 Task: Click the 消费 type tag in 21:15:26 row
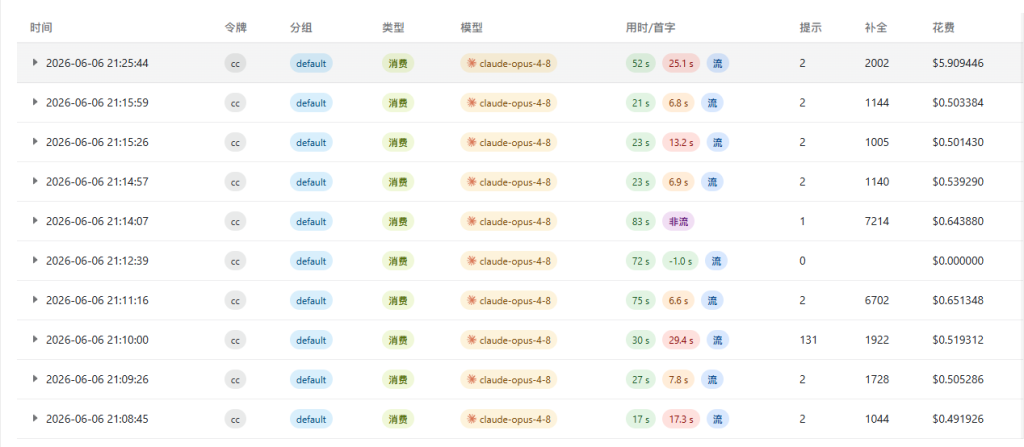[x=398, y=142]
